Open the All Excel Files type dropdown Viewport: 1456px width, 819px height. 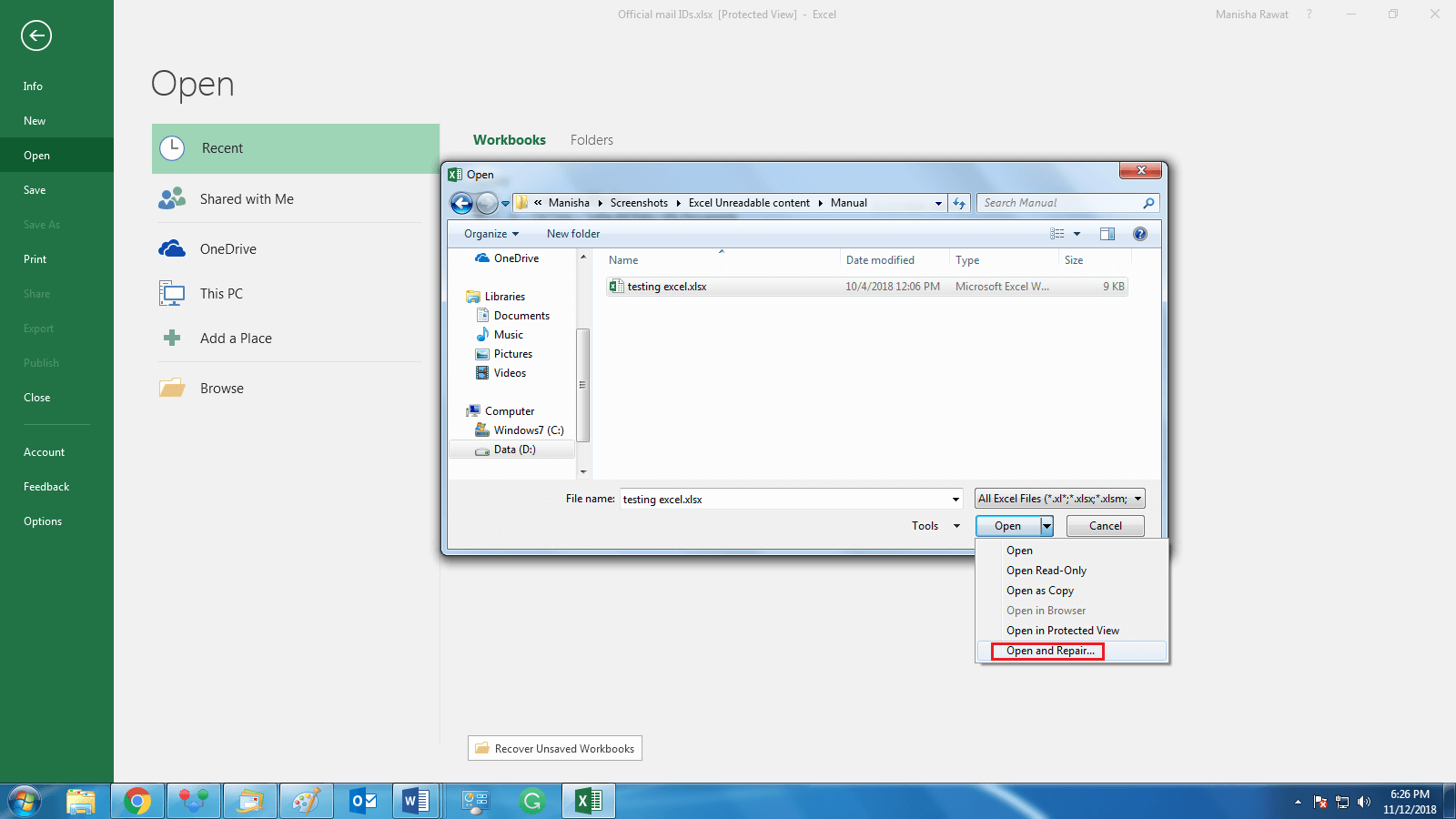pyautogui.click(x=1060, y=499)
